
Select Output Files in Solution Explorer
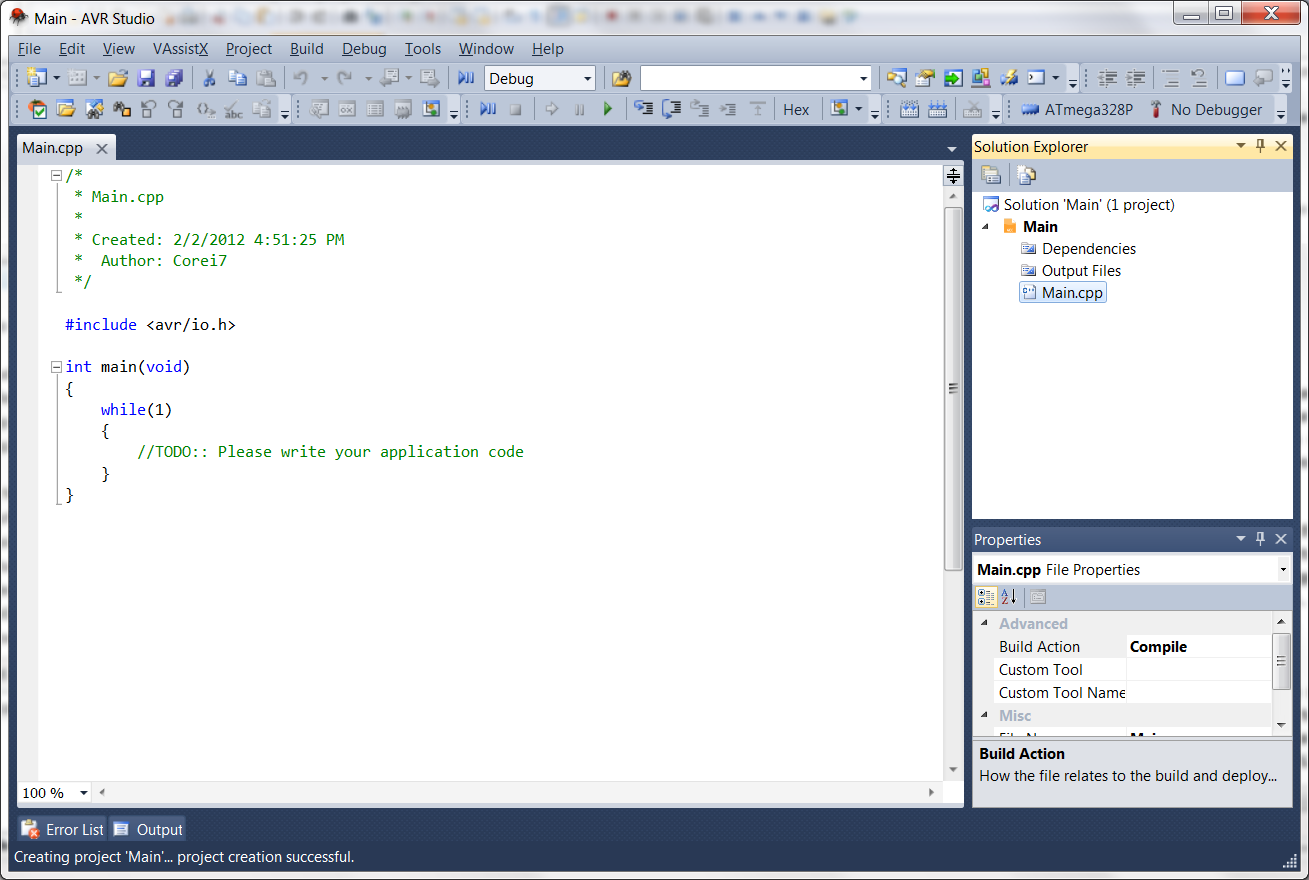point(1081,271)
